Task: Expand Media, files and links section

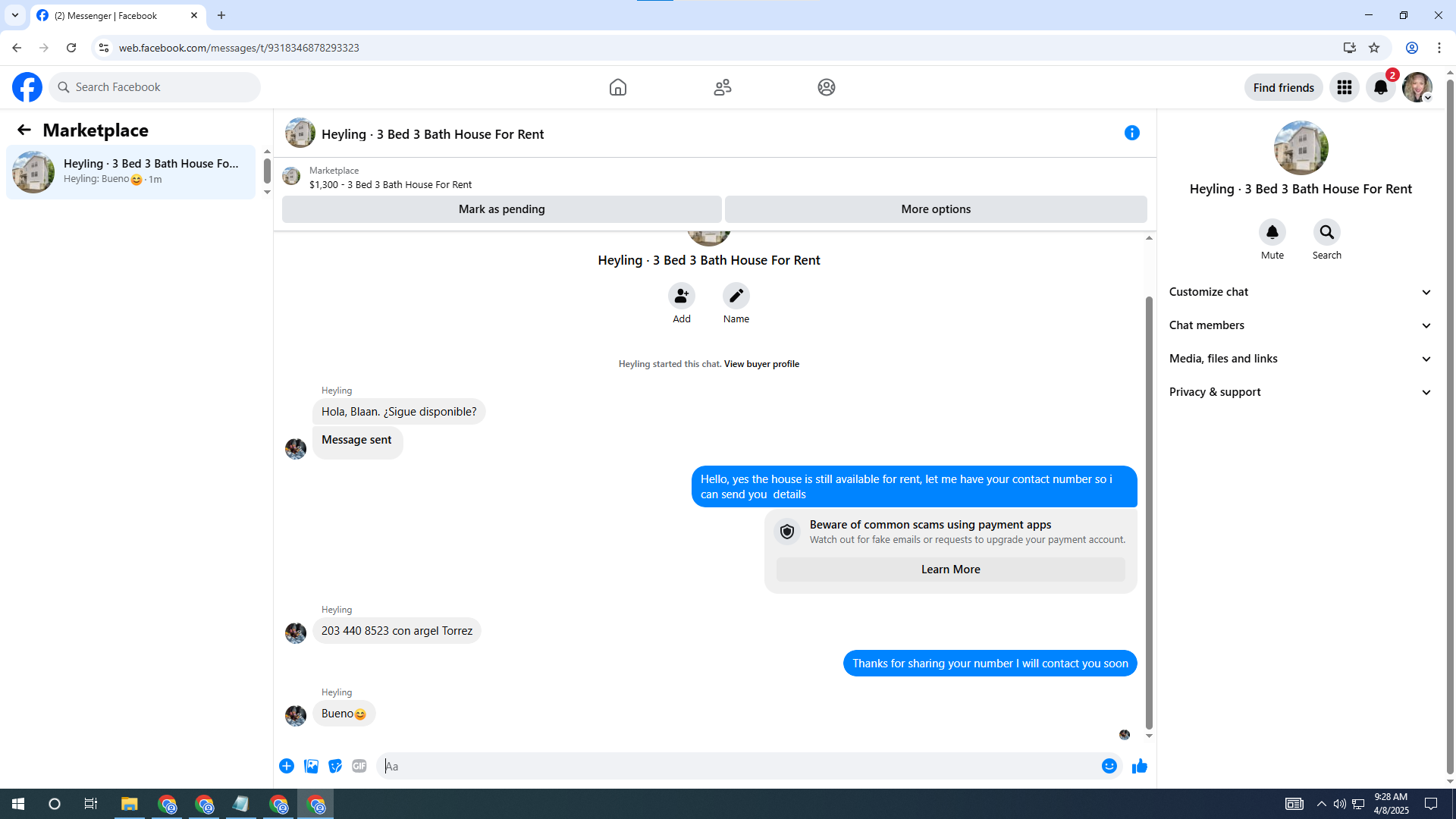Action: coord(1300,359)
